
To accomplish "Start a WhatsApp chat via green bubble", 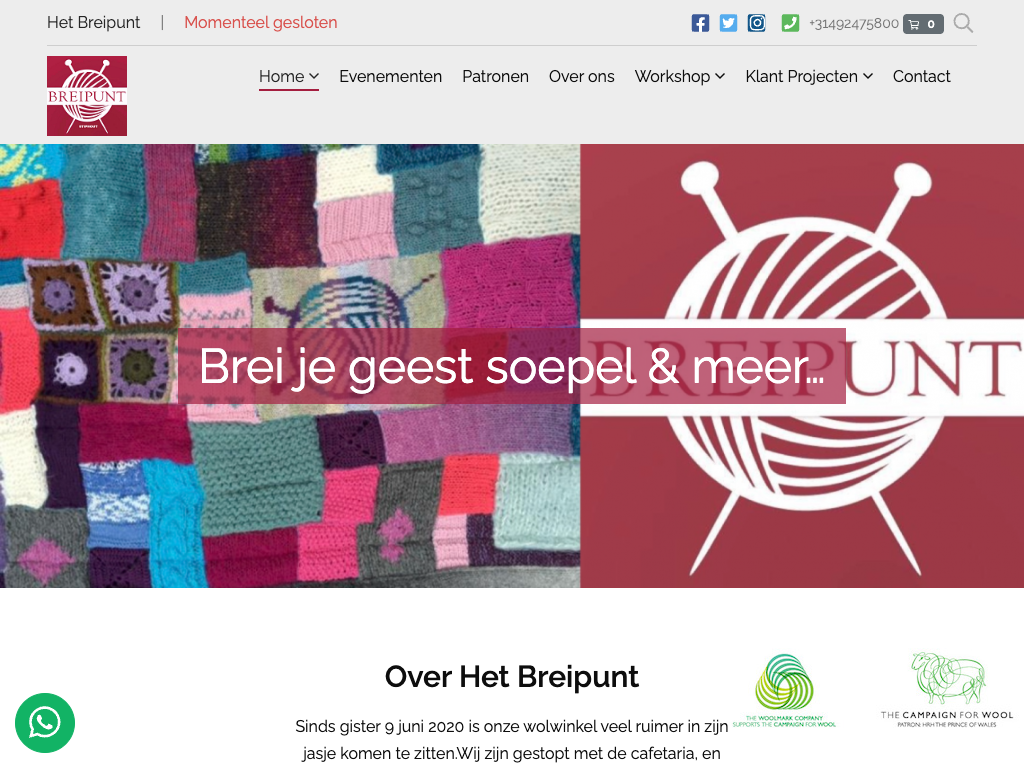I will coord(45,723).
